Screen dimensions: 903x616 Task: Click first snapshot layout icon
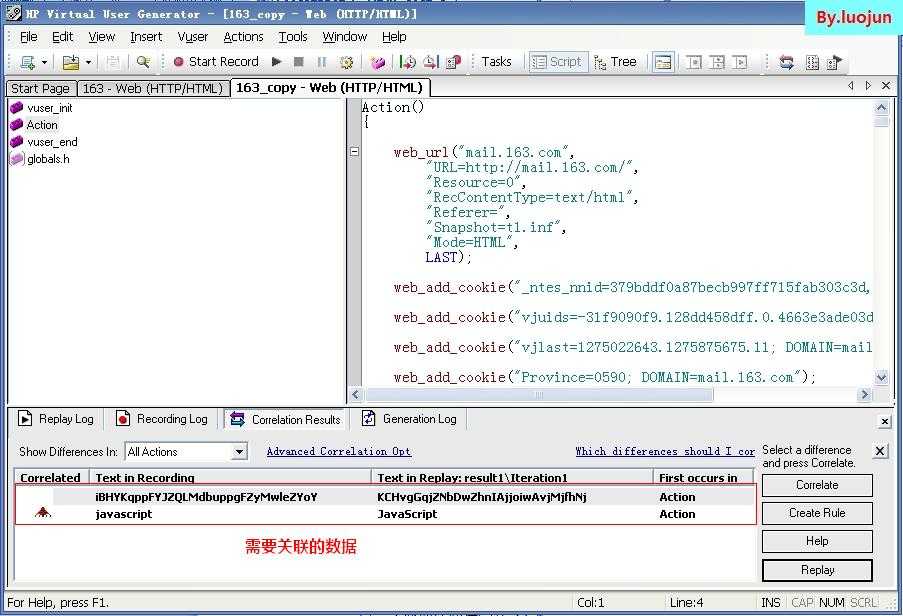click(694, 62)
